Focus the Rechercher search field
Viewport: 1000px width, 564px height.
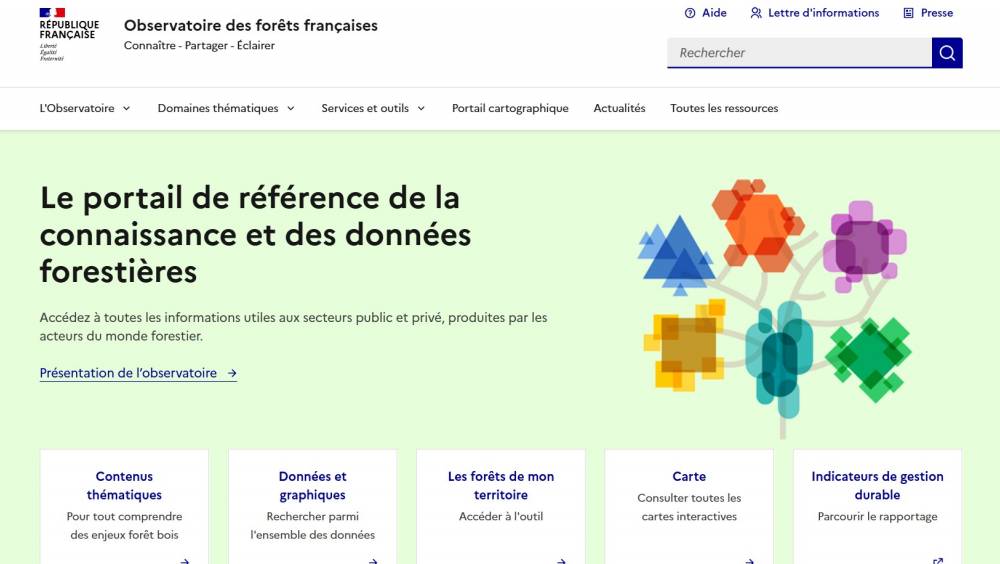(799, 53)
